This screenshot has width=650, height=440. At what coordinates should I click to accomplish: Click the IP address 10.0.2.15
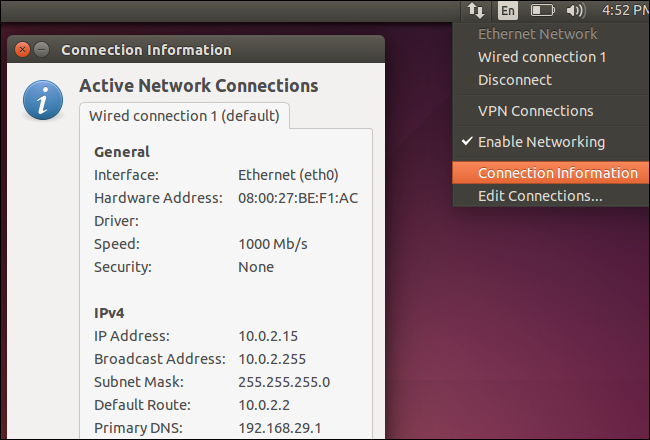[268, 336]
